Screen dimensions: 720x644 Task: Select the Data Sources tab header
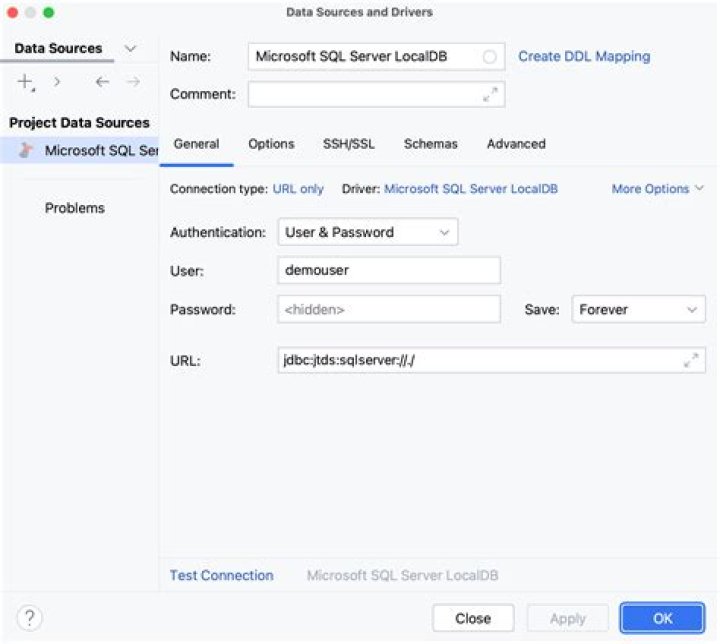tap(58, 48)
